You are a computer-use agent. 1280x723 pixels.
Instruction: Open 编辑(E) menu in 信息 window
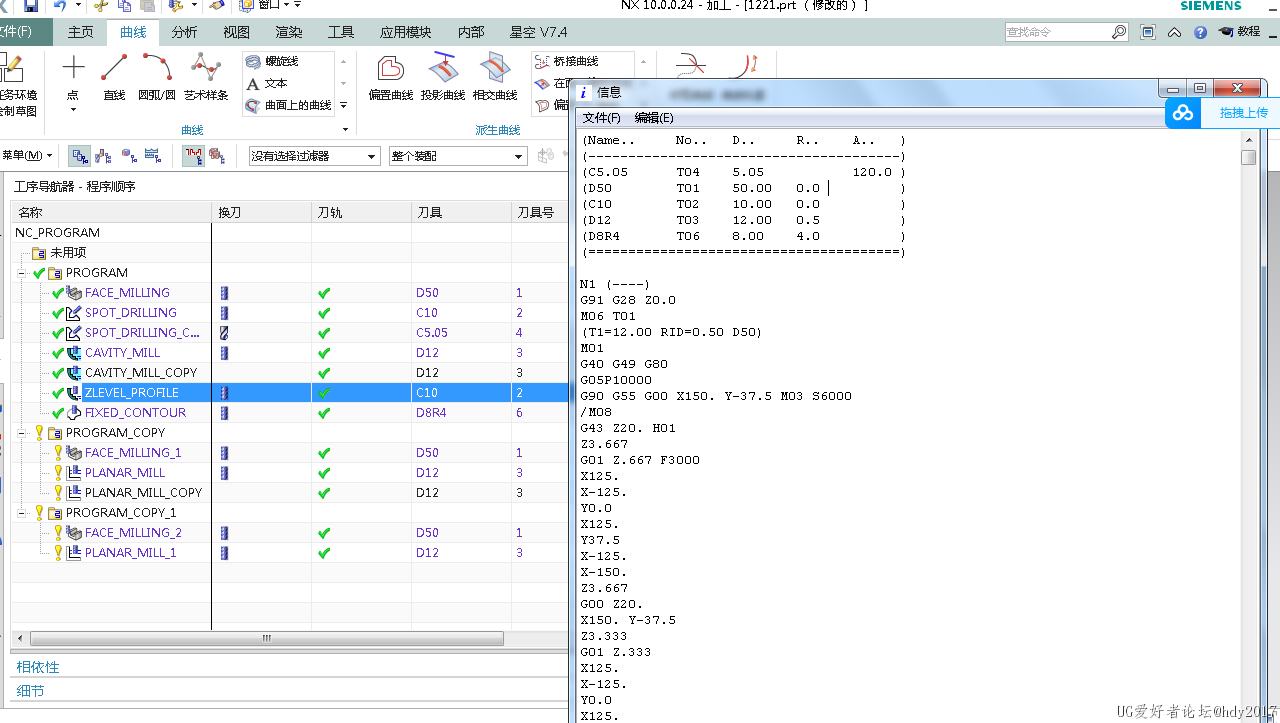click(x=654, y=118)
